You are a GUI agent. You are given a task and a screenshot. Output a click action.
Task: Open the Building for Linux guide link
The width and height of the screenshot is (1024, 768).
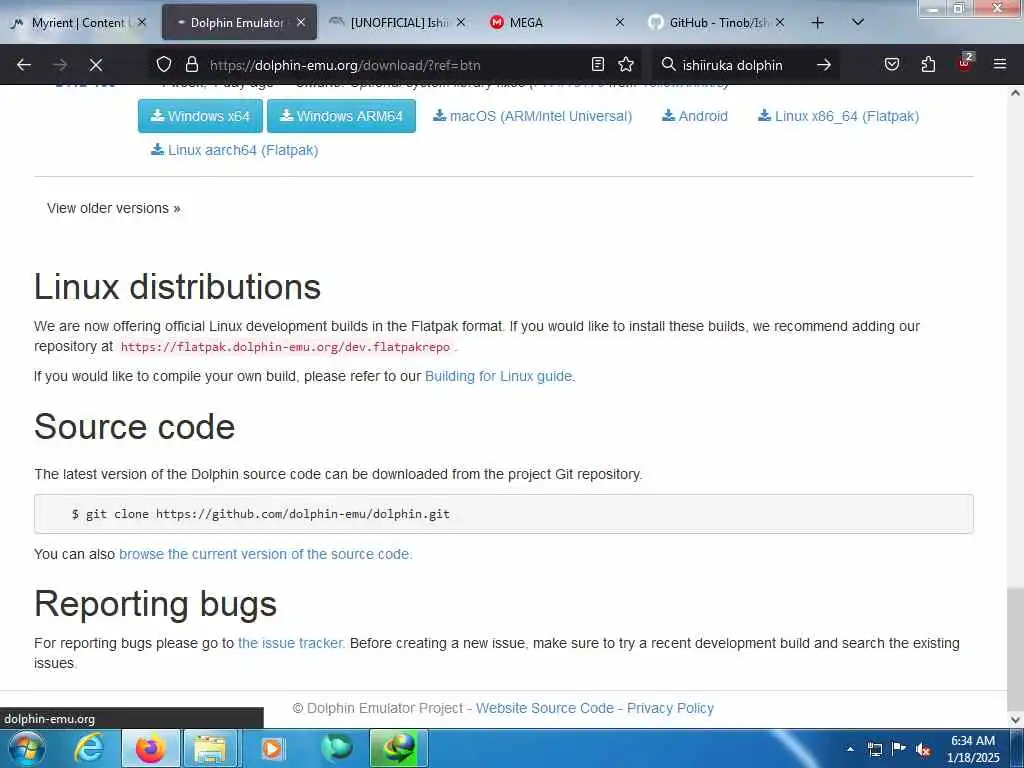tap(498, 376)
